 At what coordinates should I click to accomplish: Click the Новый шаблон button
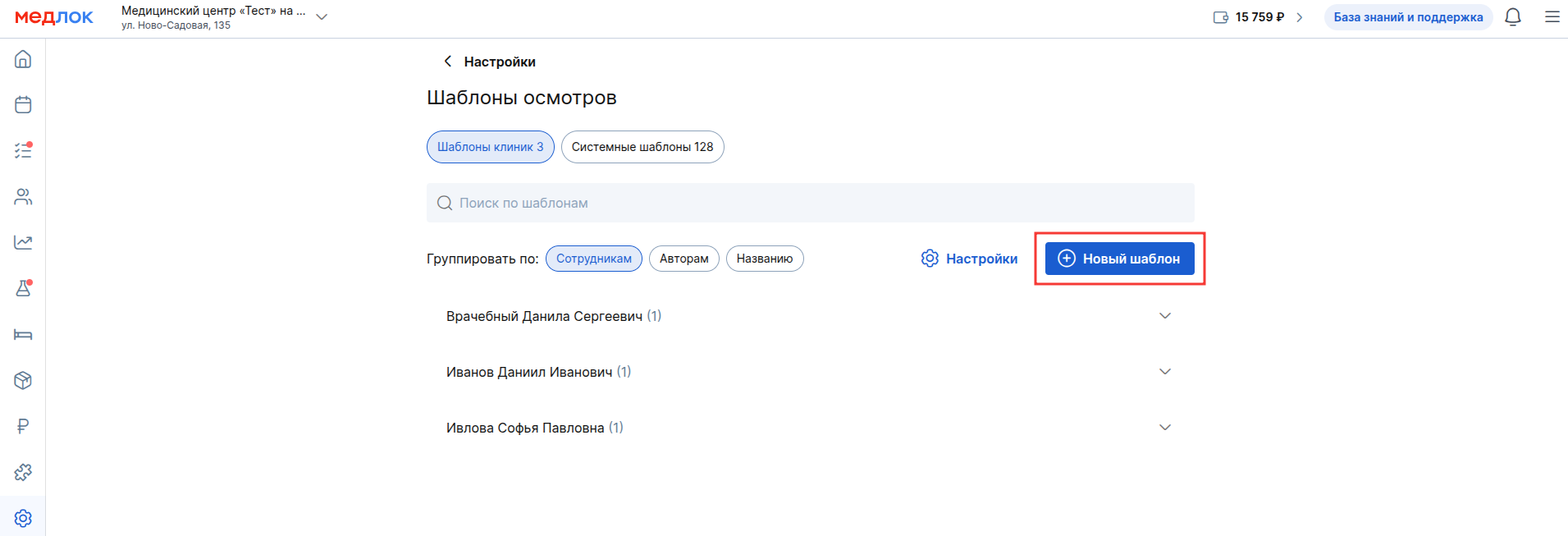1119,259
